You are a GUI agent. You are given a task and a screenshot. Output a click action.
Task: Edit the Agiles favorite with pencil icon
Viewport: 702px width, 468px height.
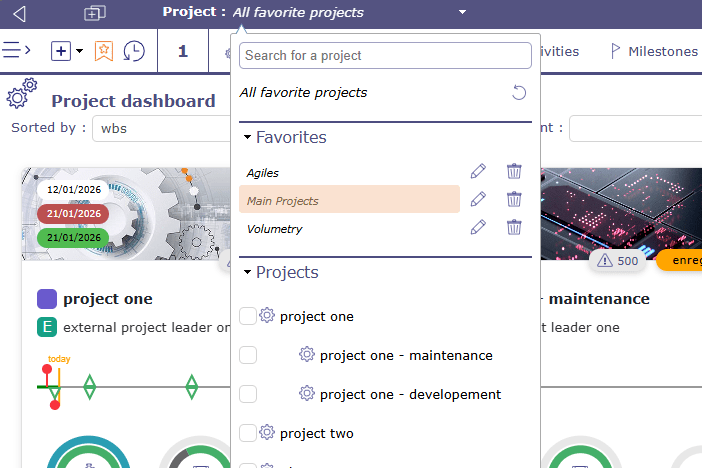pyautogui.click(x=478, y=172)
